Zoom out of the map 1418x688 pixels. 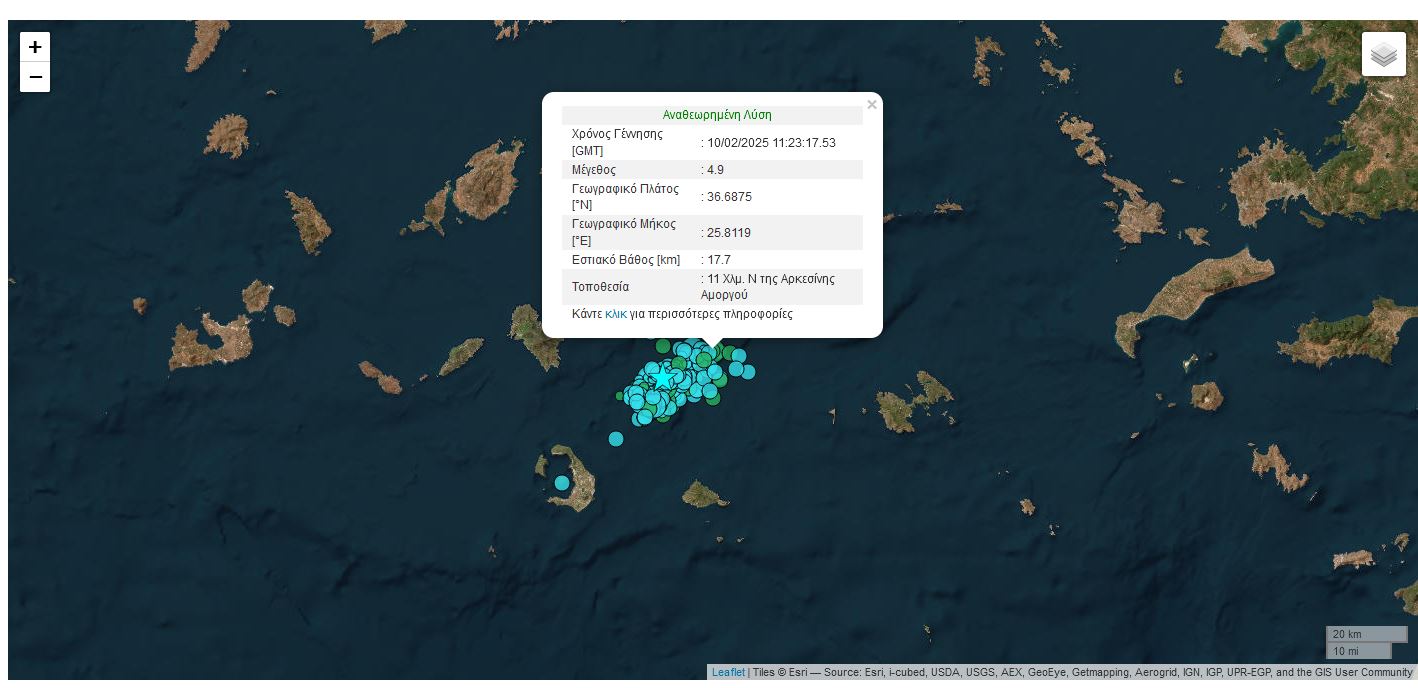(x=35, y=77)
